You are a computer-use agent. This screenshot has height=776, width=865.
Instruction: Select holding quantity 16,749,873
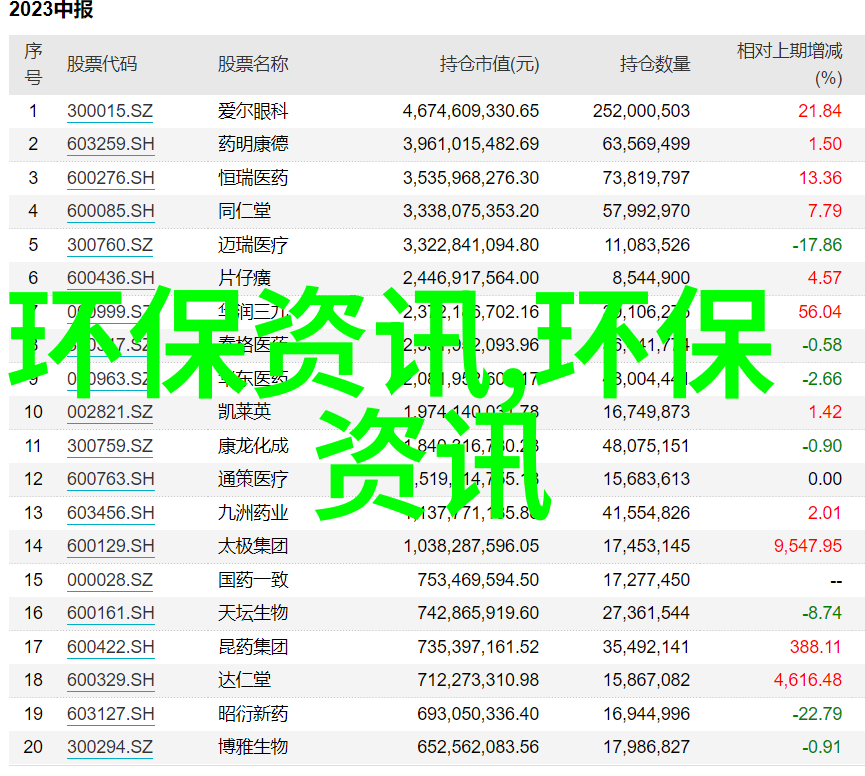pyautogui.click(x=646, y=412)
